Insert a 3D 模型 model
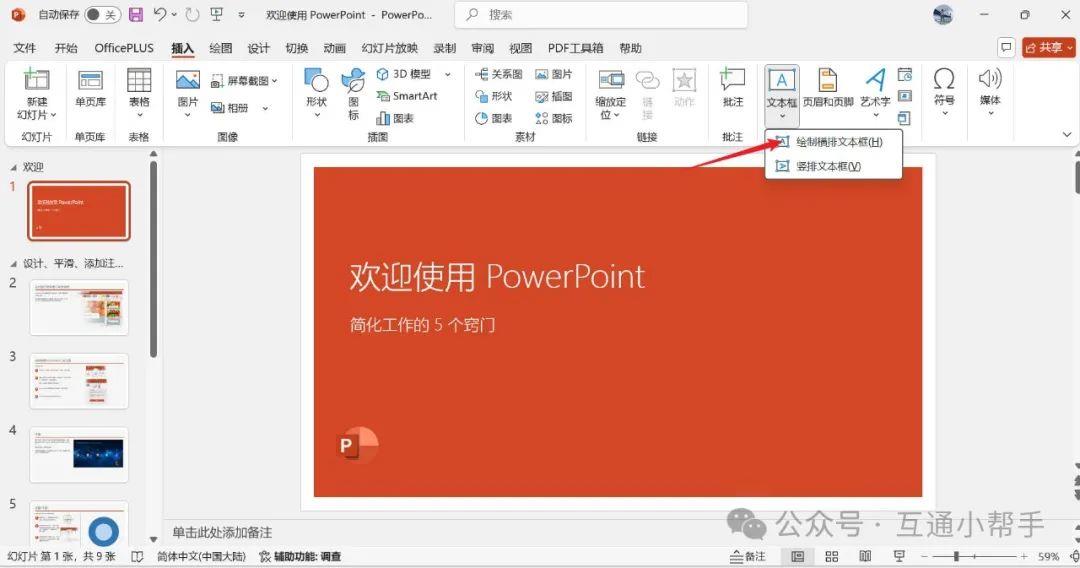The height and width of the screenshot is (568, 1080). [x=404, y=74]
